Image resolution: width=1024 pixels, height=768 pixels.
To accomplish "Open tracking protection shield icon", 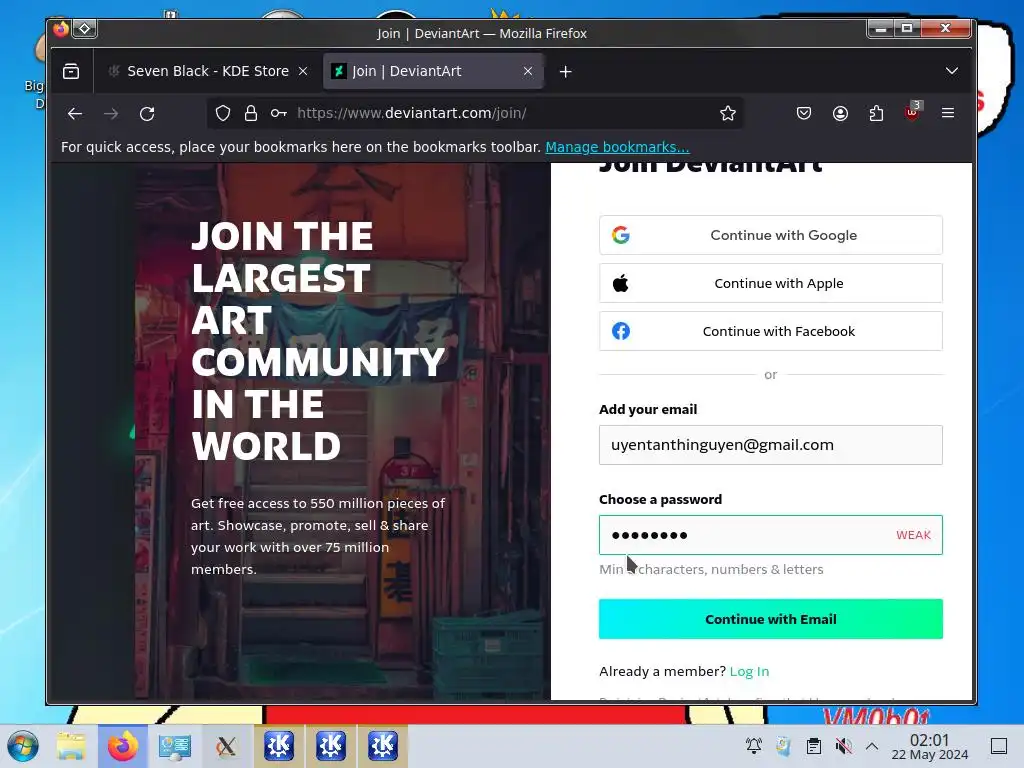I will coord(223,114).
